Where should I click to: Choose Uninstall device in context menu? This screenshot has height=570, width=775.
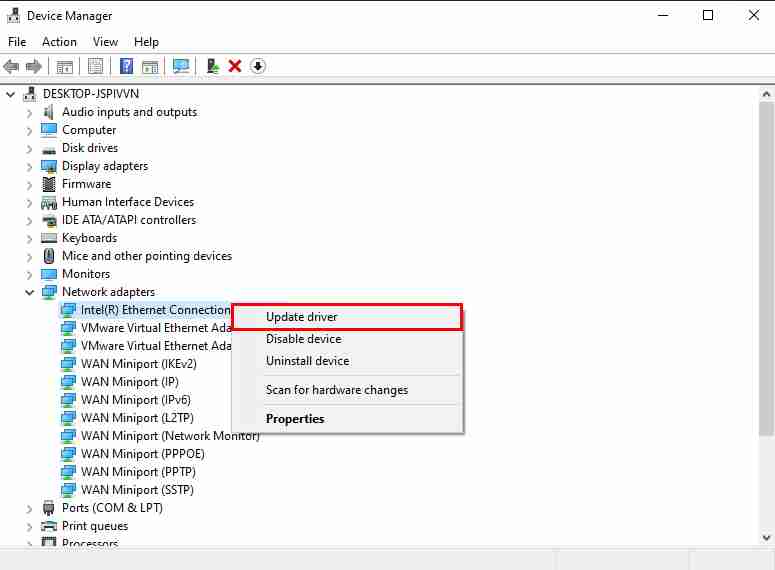pos(347,361)
